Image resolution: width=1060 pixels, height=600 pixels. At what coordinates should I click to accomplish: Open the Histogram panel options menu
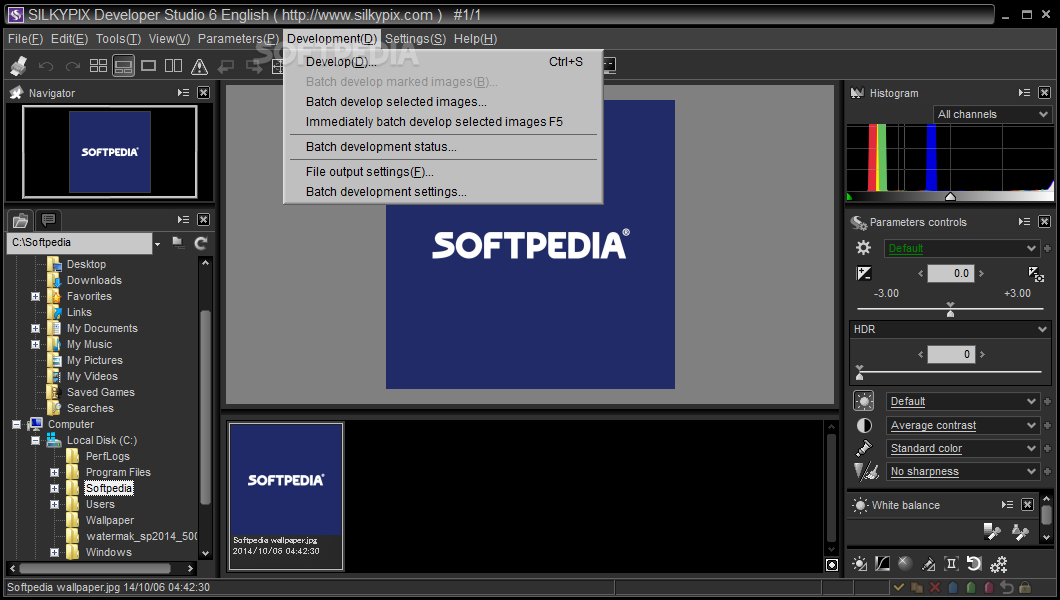(1025, 93)
